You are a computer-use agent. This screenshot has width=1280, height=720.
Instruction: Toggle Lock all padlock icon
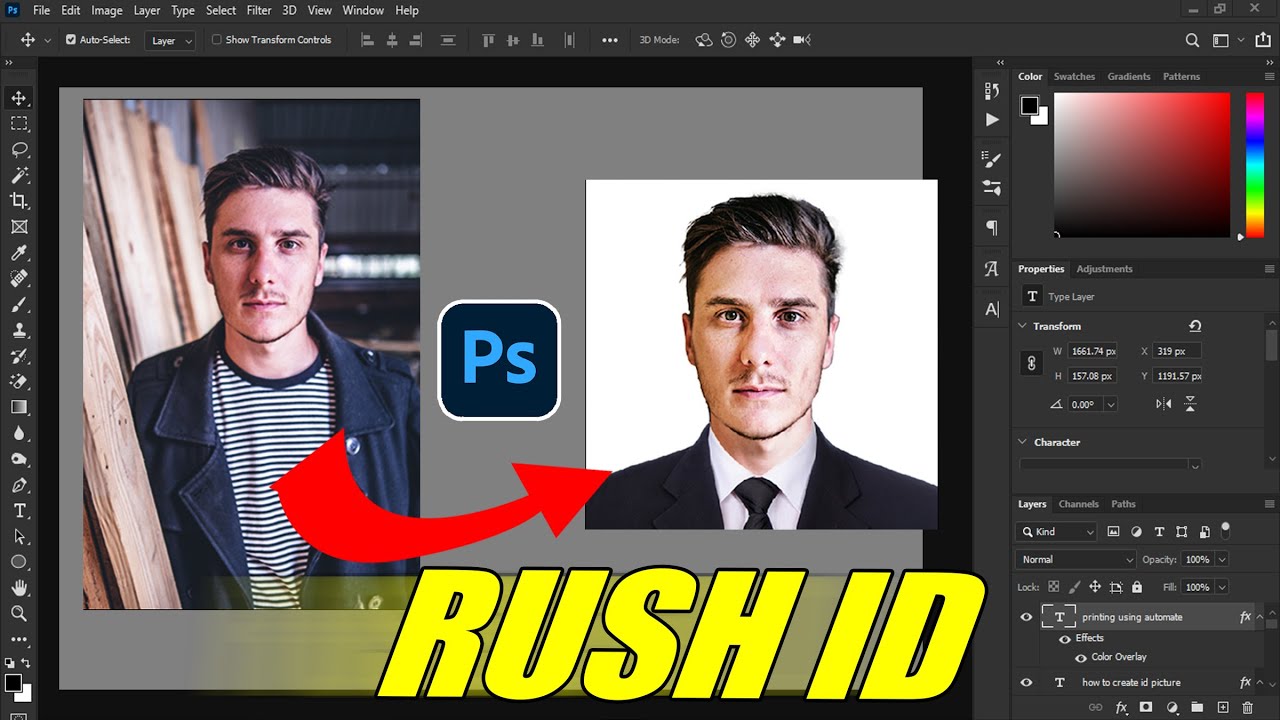[1137, 587]
